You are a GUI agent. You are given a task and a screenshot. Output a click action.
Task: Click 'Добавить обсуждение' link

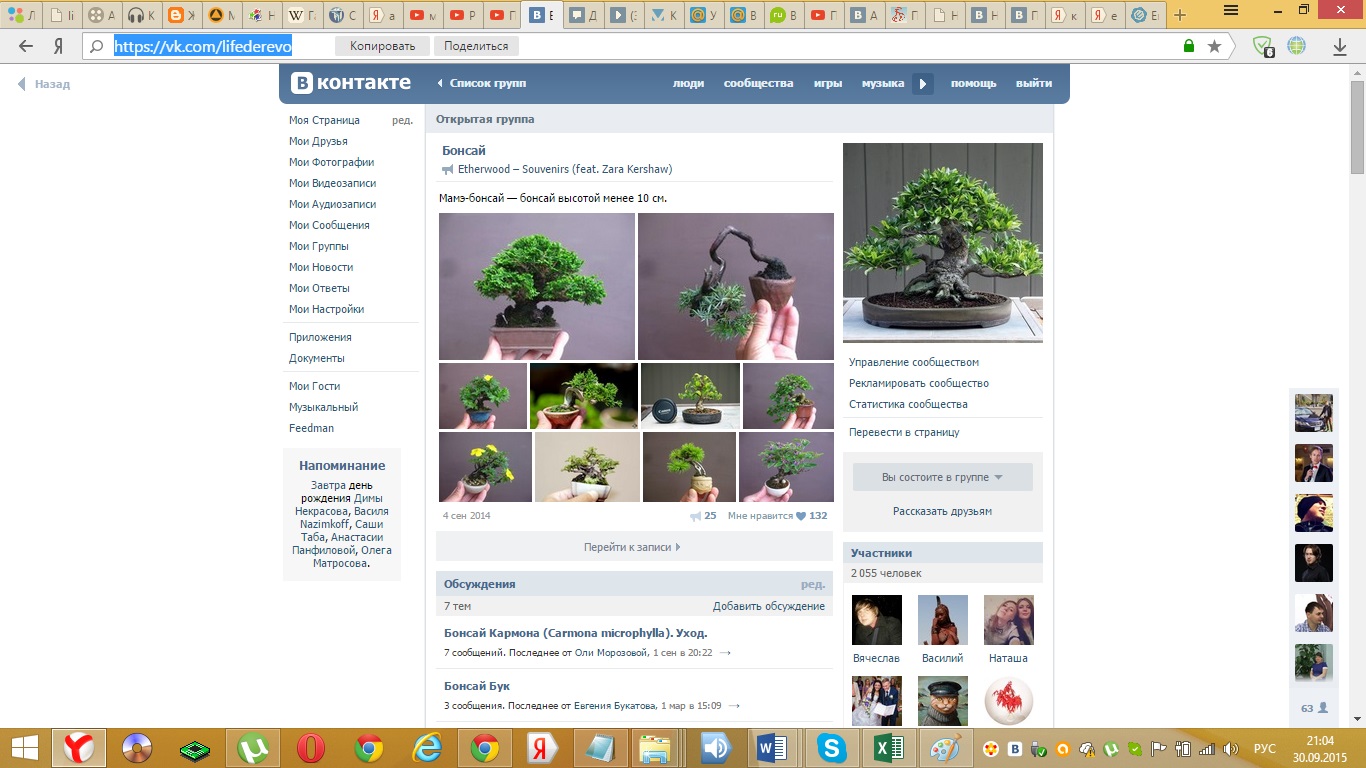(769, 606)
